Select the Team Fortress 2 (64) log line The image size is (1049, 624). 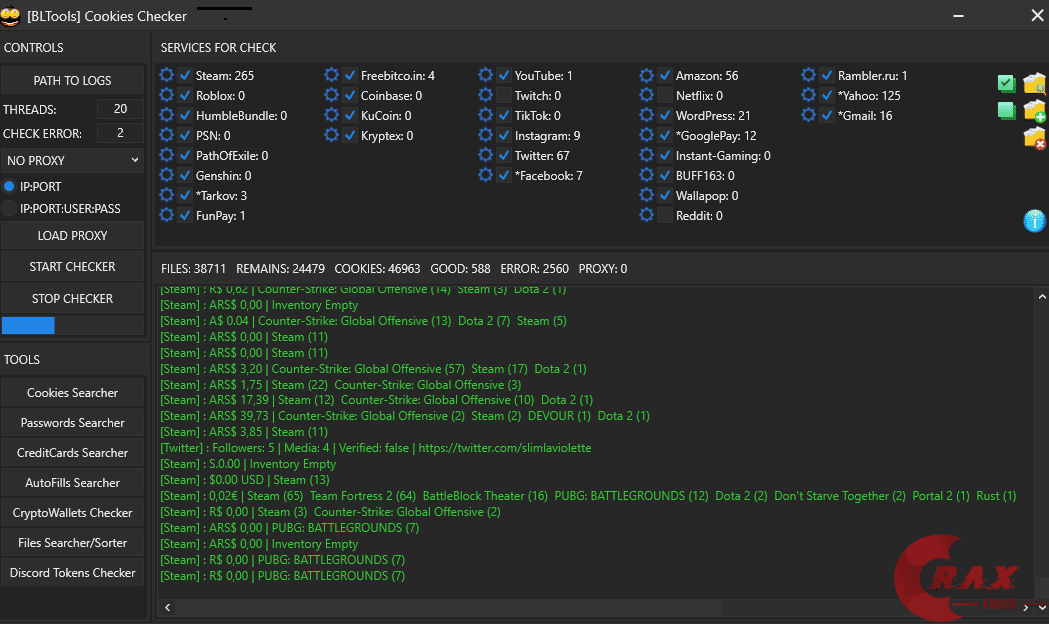click(588, 496)
